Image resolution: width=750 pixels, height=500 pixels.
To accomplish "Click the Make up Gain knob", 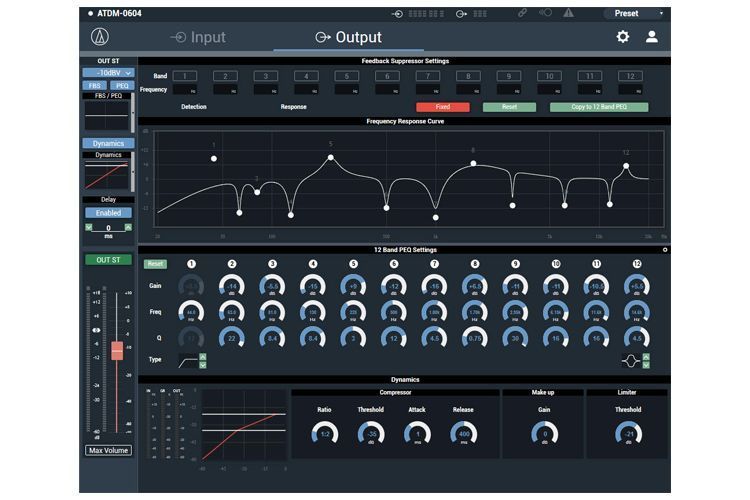I will click(x=544, y=434).
